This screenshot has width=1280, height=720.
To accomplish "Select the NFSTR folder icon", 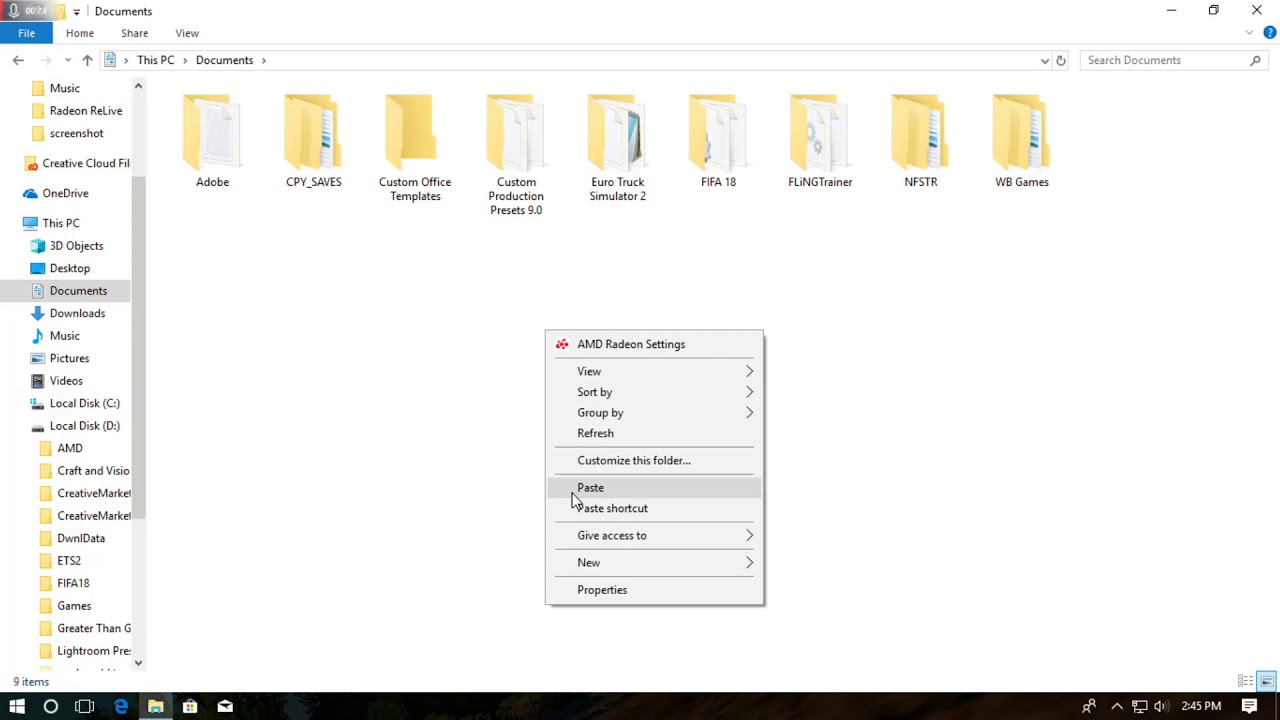I will (921, 131).
